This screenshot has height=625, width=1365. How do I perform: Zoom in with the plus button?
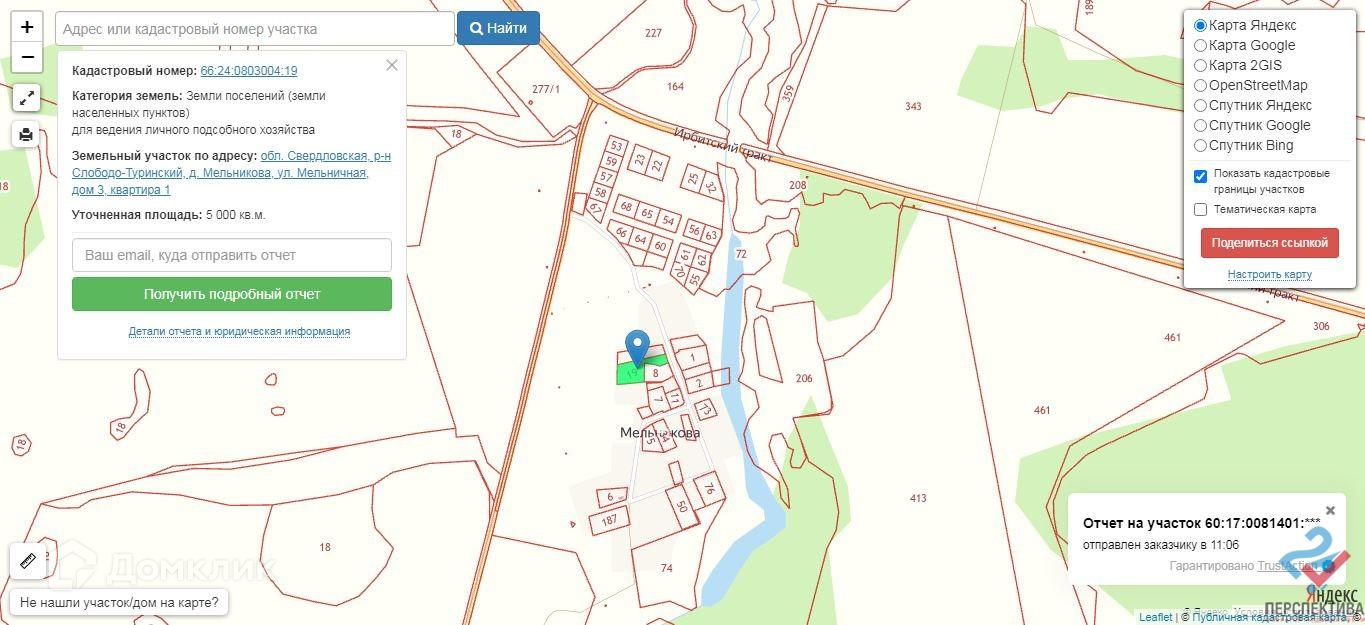click(x=27, y=27)
